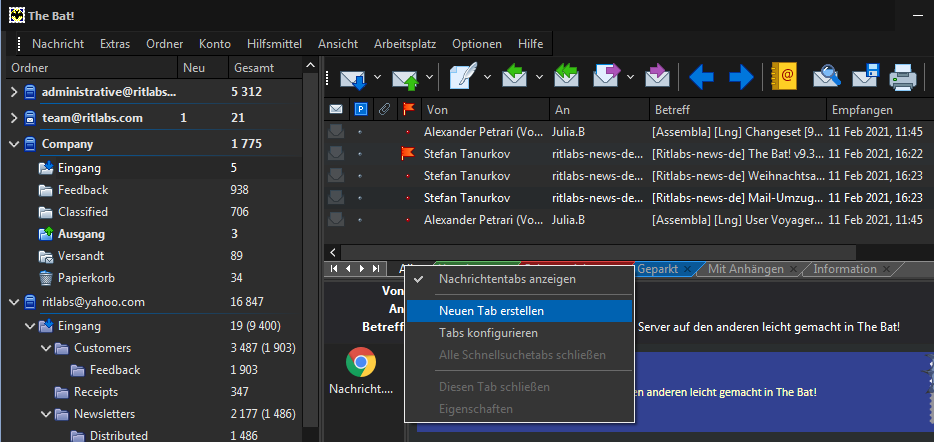Open dropdown next to reply icon
Image resolution: width=934 pixels, height=442 pixels.
click(540, 77)
